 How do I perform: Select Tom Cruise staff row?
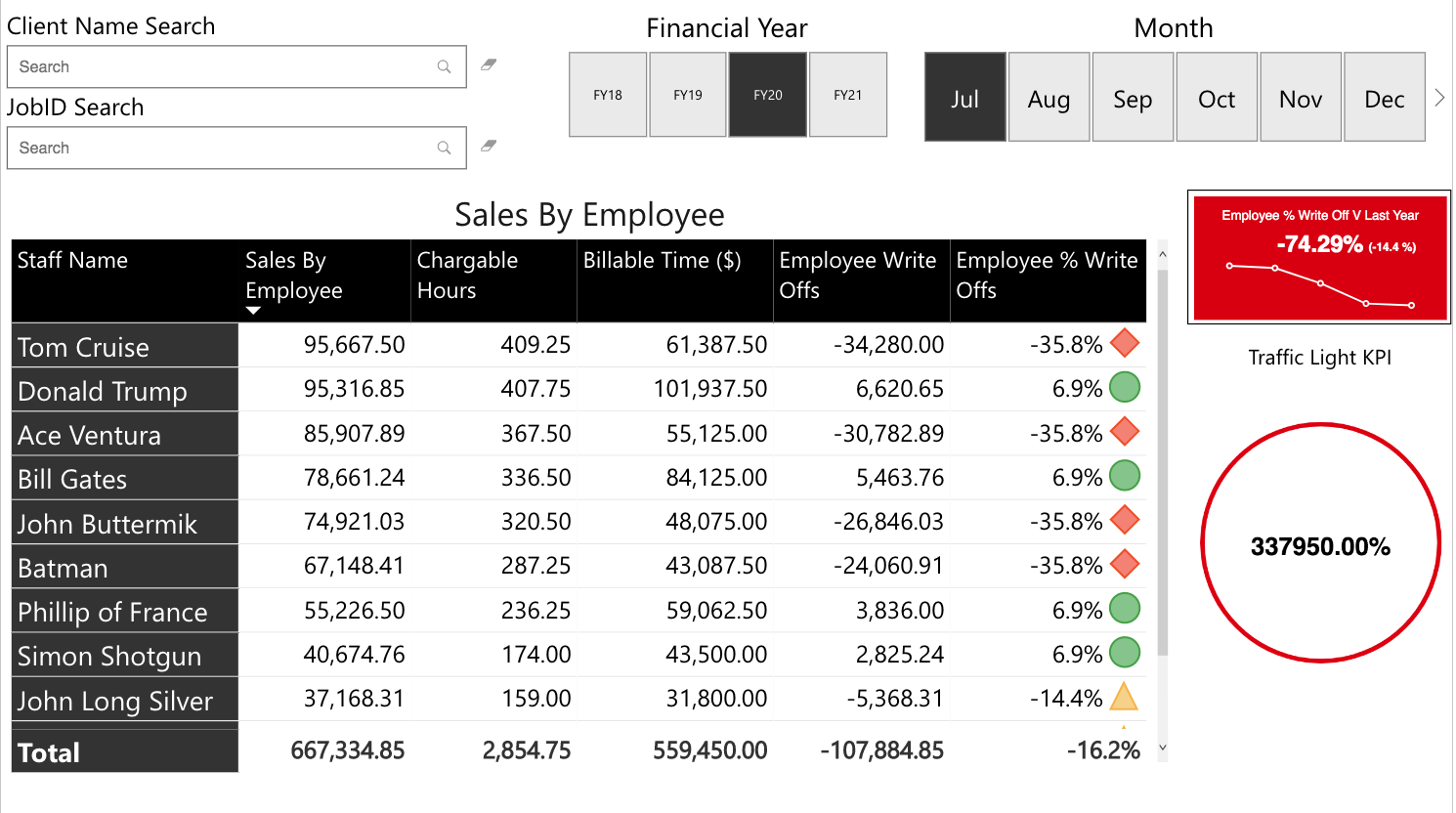(x=125, y=346)
